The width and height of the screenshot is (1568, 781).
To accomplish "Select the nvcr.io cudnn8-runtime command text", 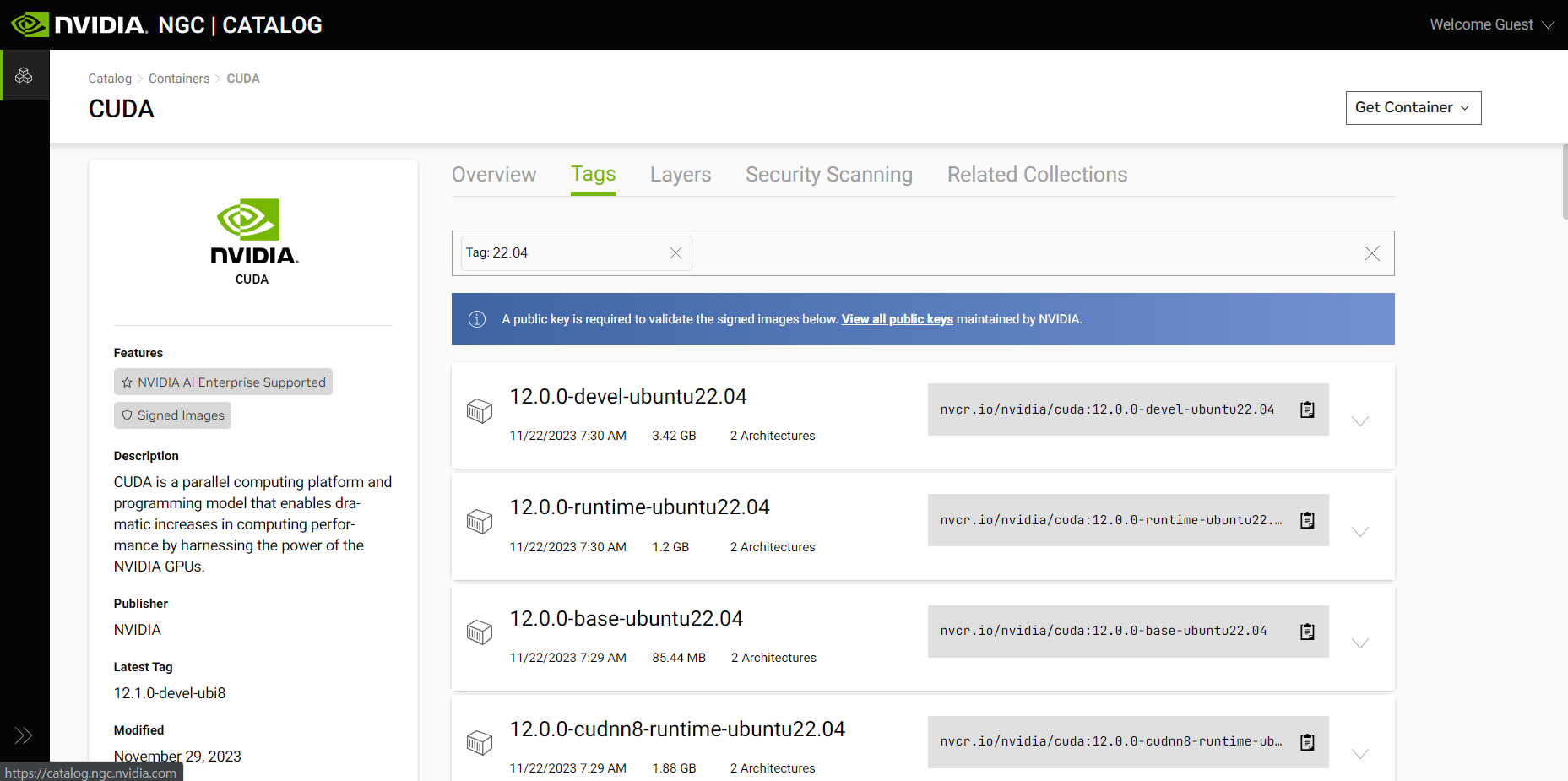I will (x=1111, y=741).
